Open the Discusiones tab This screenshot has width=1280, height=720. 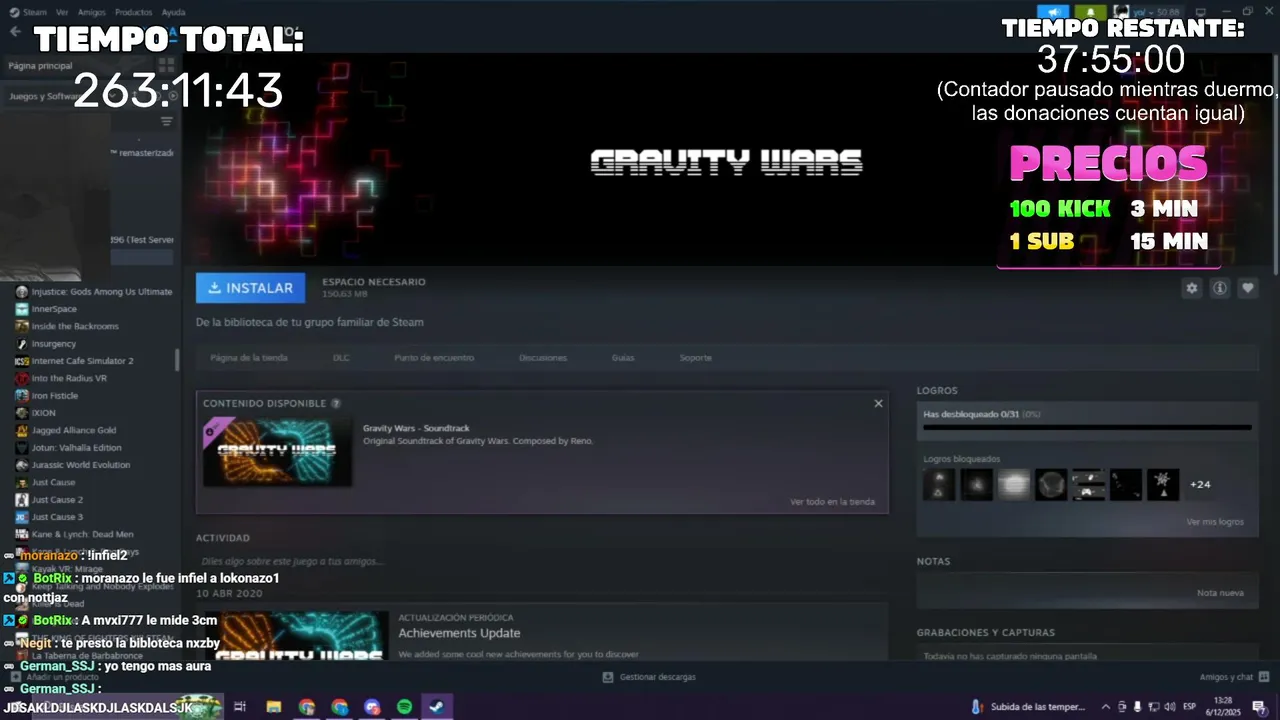point(543,358)
